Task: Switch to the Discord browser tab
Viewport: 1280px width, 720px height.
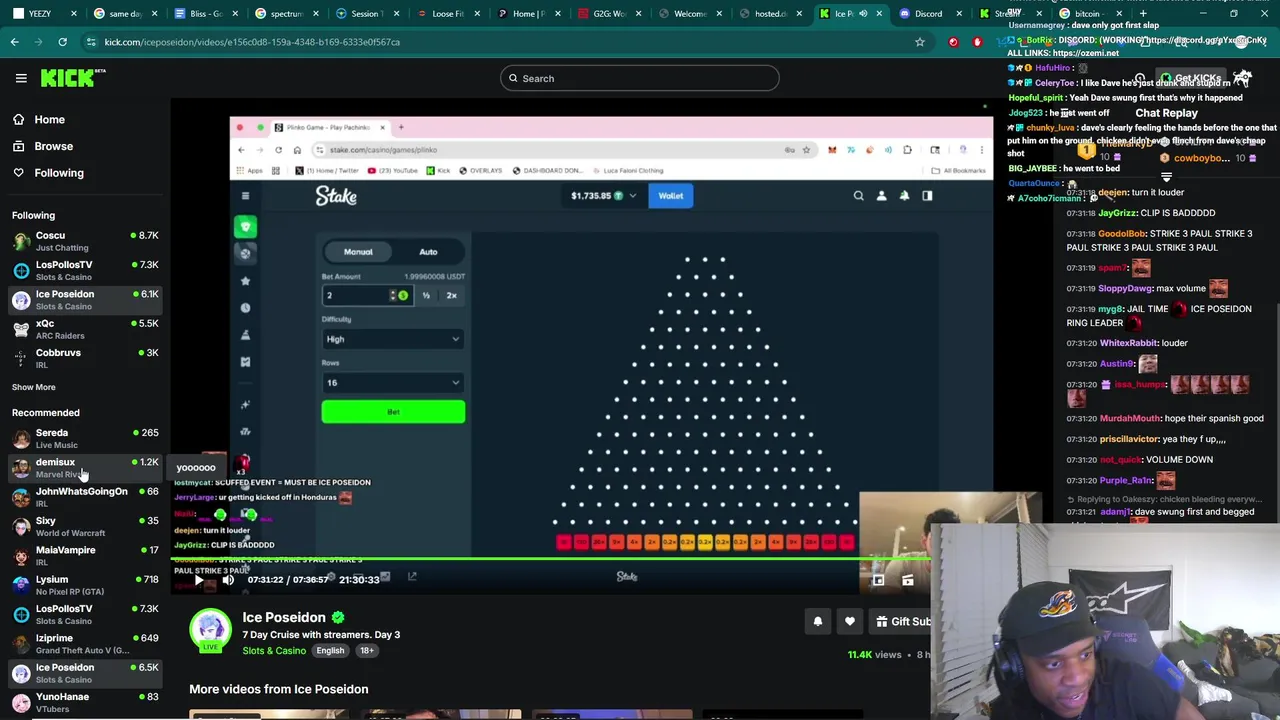Action: [930, 14]
